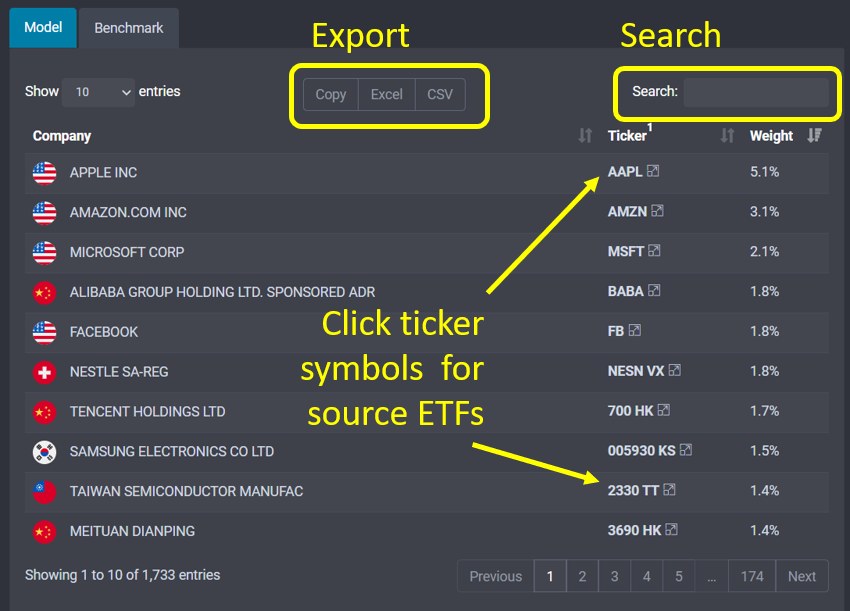This screenshot has height=611, width=850.
Task: Open external link icon next to AAPL
Action: tap(653, 171)
